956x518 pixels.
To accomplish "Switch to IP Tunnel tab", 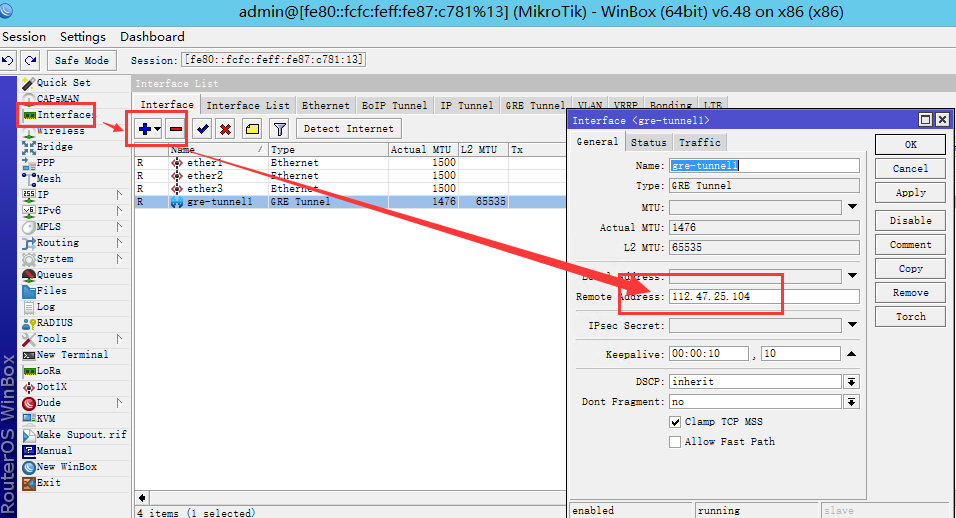I will [x=467, y=105].
